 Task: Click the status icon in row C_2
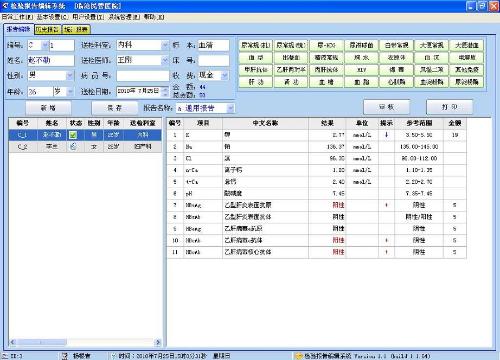coord(73,146)
